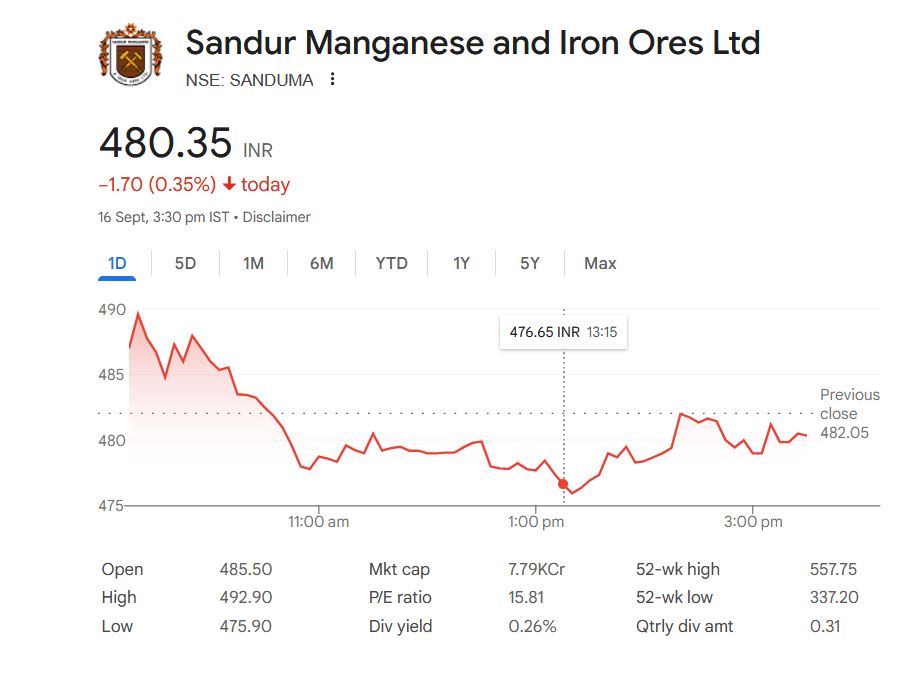The height and width of the screenshot is (676, 897).
Task: Open the three-dot more options menu
Action: 333,79
